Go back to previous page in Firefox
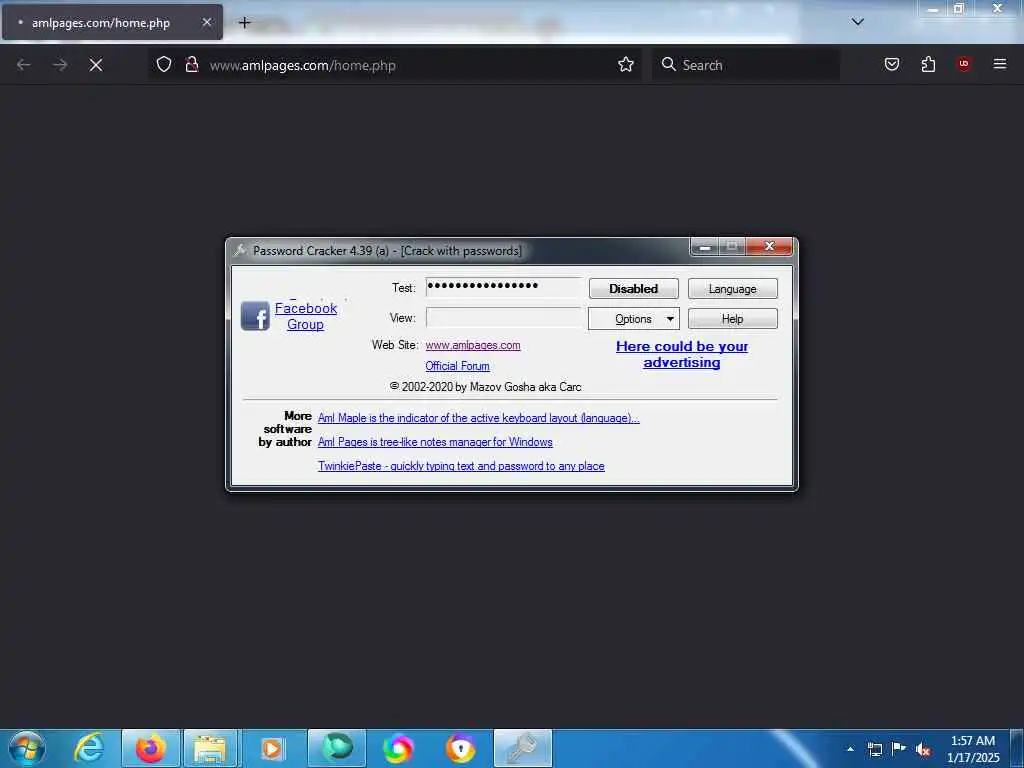This screenshot has height=768, width=1024. tap(24, 65)
